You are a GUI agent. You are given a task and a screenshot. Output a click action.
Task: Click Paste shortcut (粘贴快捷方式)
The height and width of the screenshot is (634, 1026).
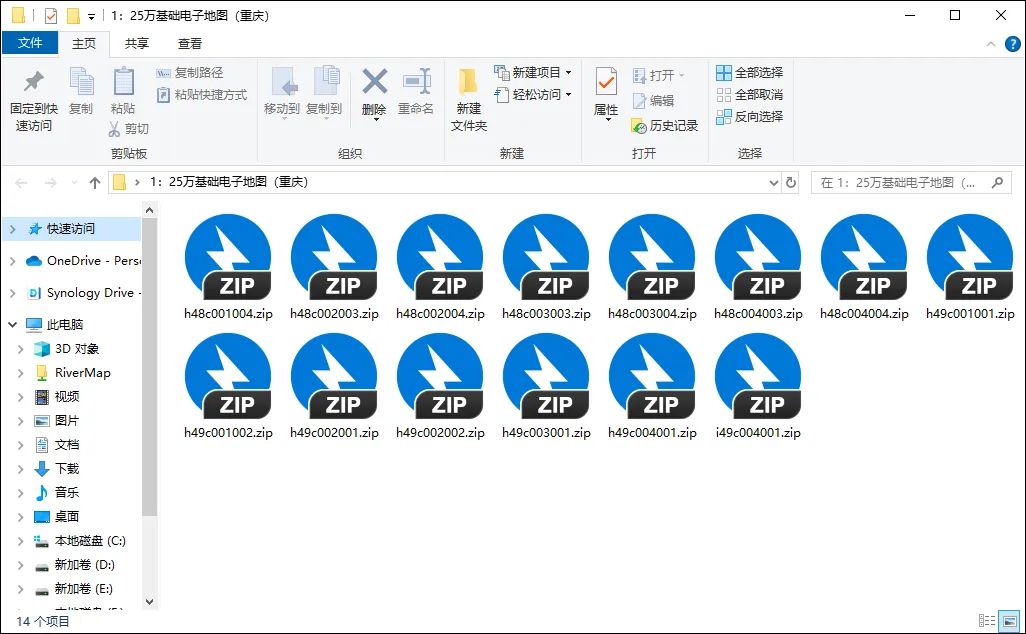tap(202, 95)
